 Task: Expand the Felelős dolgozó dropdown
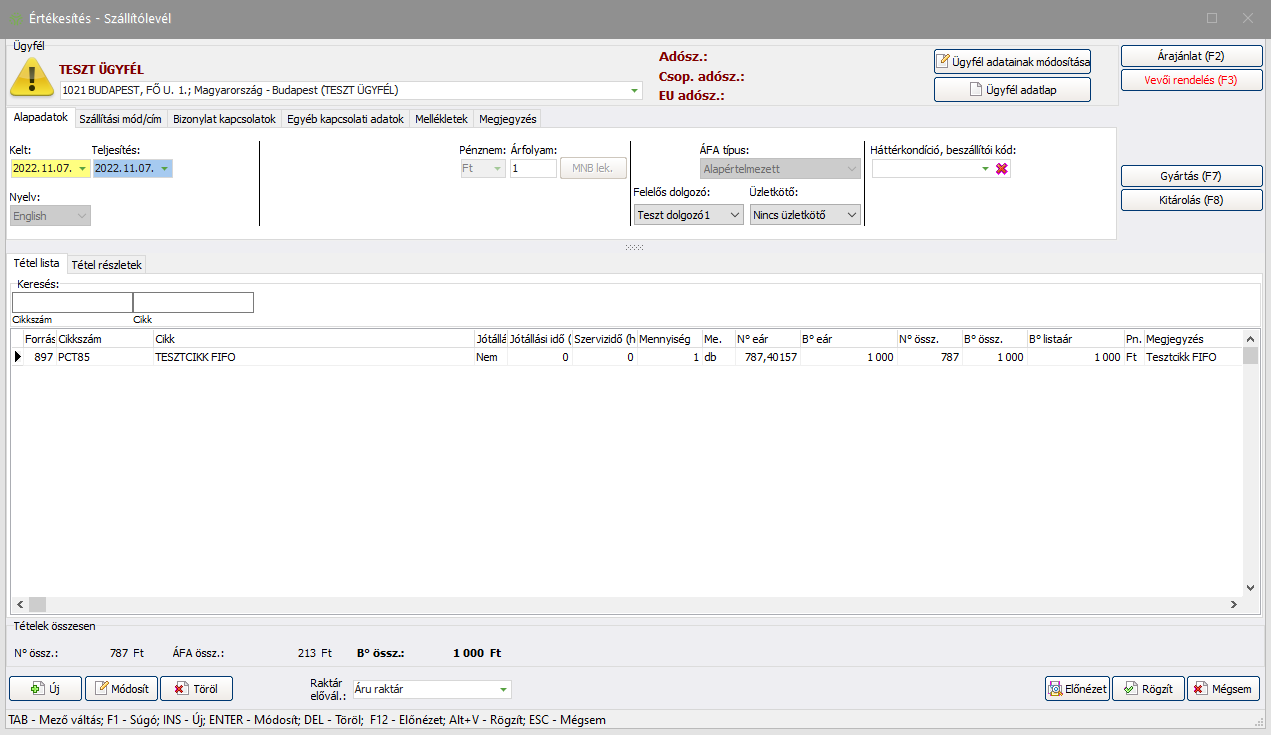point(735,215)
